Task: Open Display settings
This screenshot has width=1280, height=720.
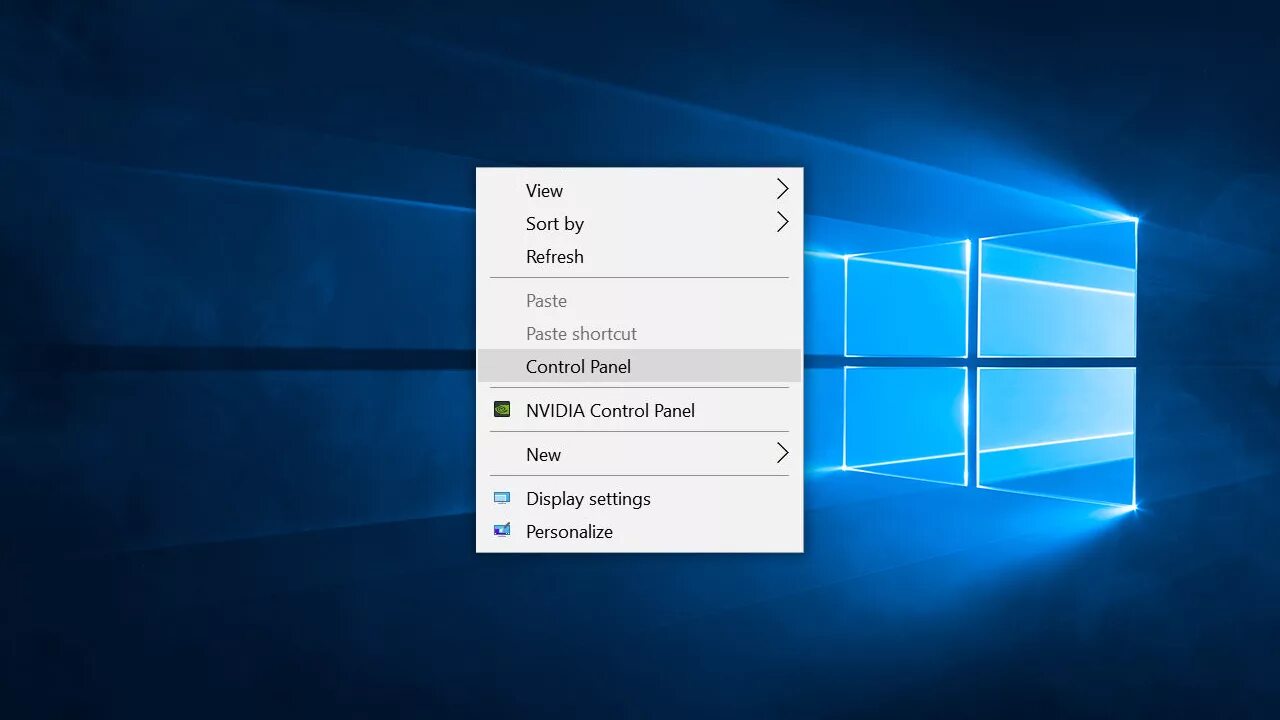Action: coord(639,498)
